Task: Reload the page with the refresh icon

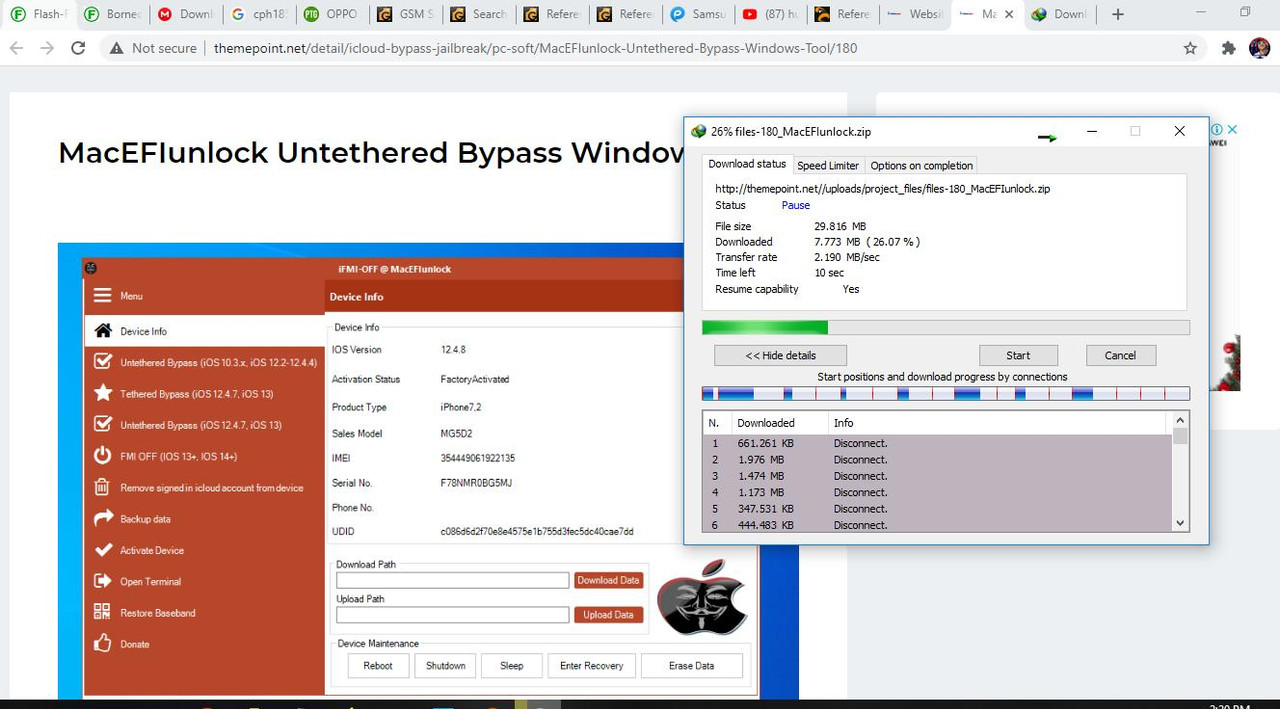Action: click(x=78, y=48)
